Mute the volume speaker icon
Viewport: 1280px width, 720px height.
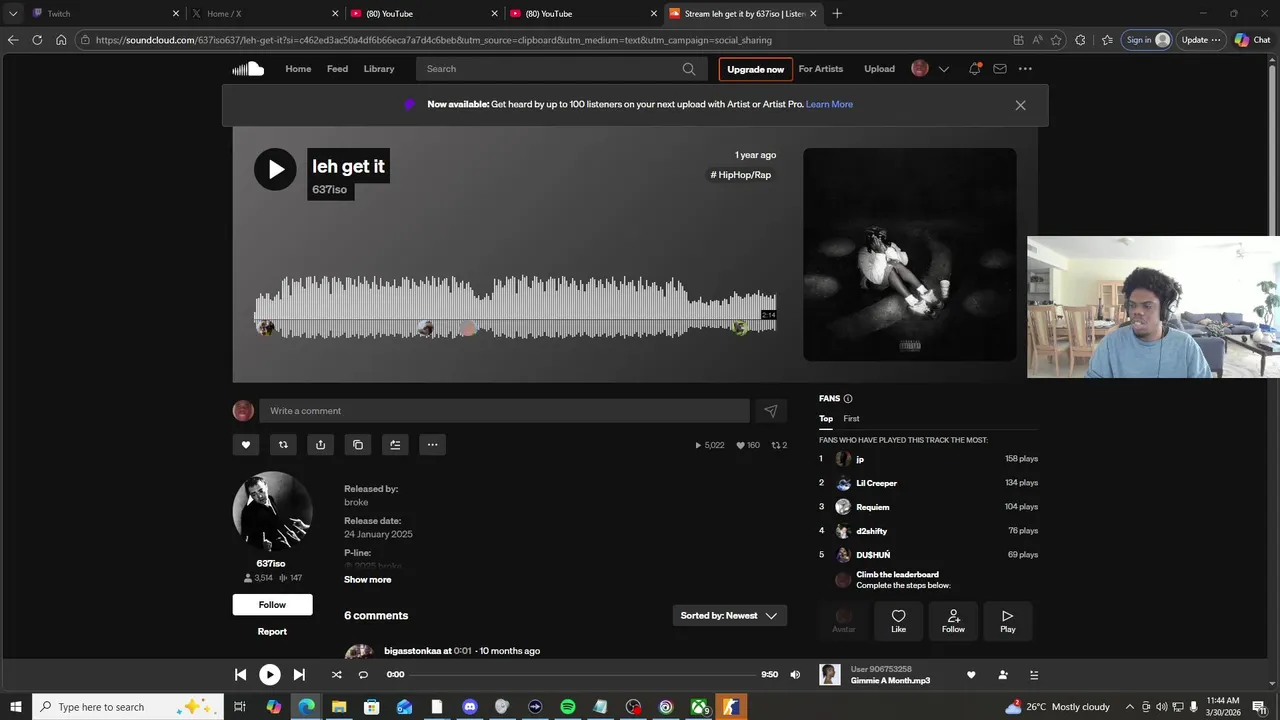click(x=795, y=675)
